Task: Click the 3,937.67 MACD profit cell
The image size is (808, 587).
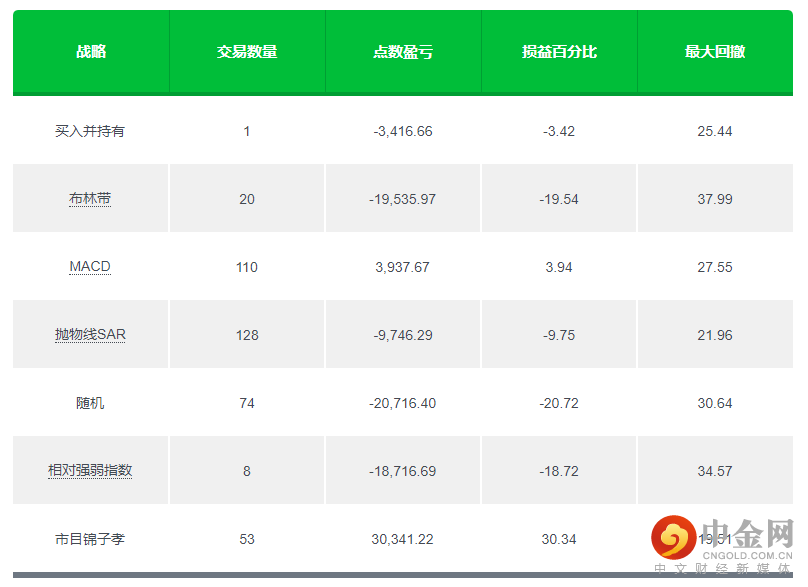Action: click(x=402, y=267)
